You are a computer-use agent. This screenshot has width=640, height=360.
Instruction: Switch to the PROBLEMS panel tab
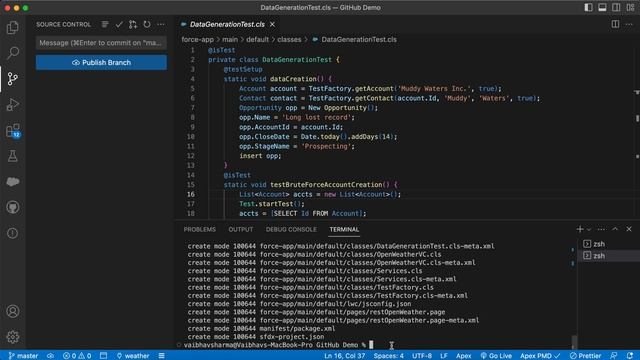pos(200,229)
